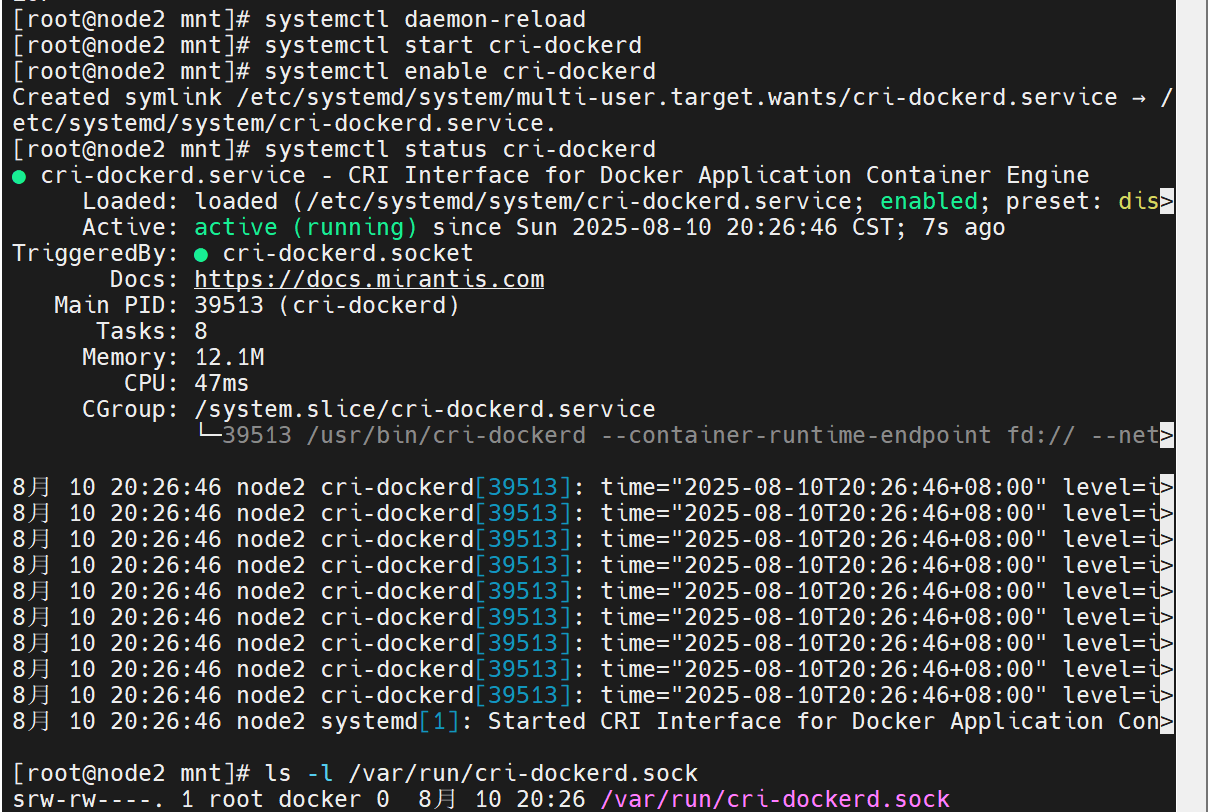Click the 'TriggeredBy:' label

point(96,253)
